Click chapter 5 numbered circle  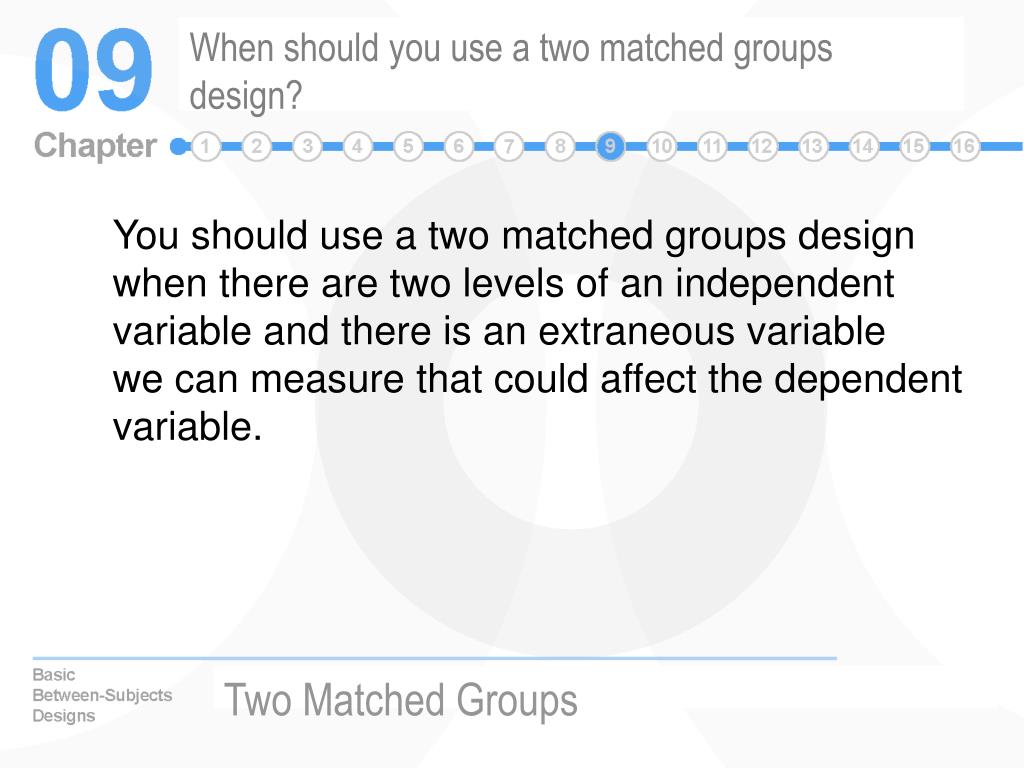(x=408, y=146)
